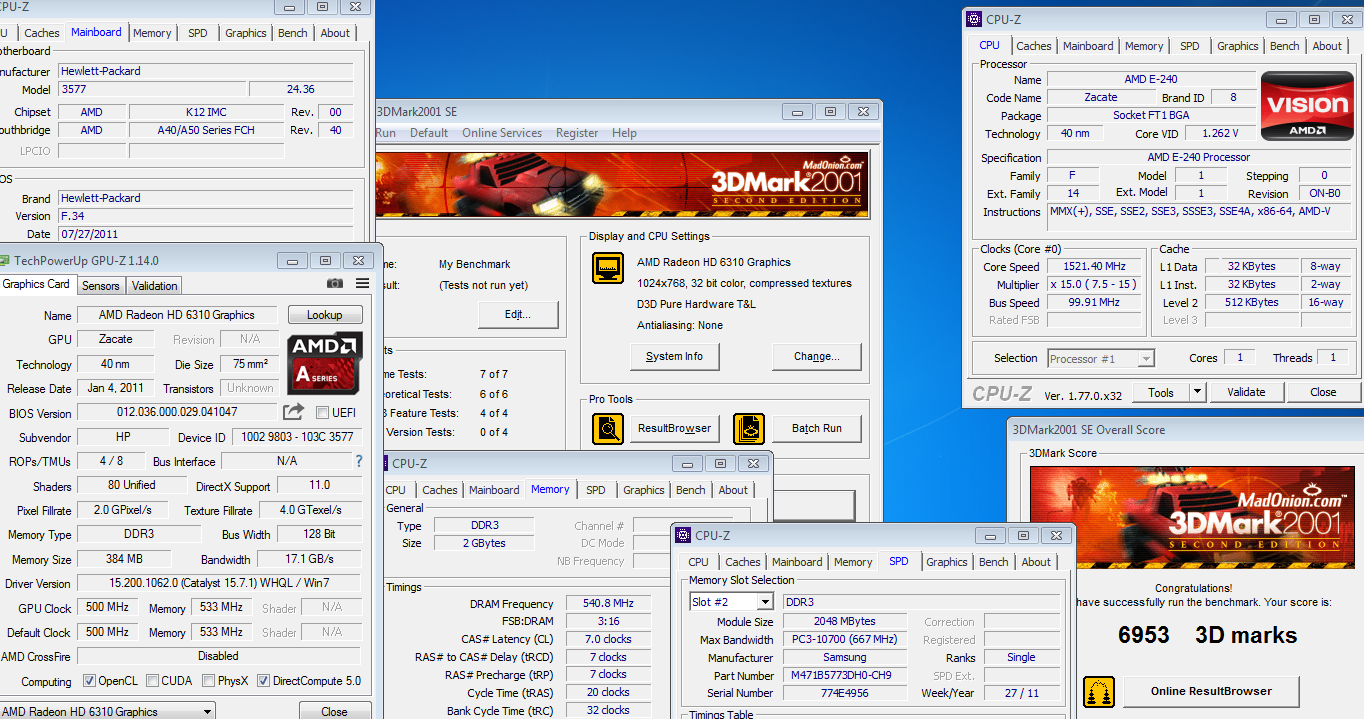The width and height of the screenshot is (1364, 719).
Task: Open the Run menu in 3DMark2001 SE
Action: tap(385, 133)
